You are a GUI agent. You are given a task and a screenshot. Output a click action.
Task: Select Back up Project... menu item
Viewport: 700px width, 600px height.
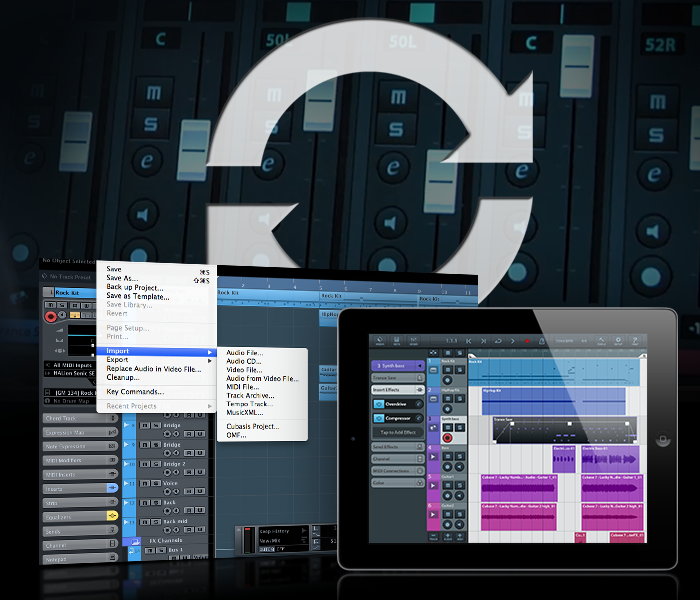coord(134,287)
